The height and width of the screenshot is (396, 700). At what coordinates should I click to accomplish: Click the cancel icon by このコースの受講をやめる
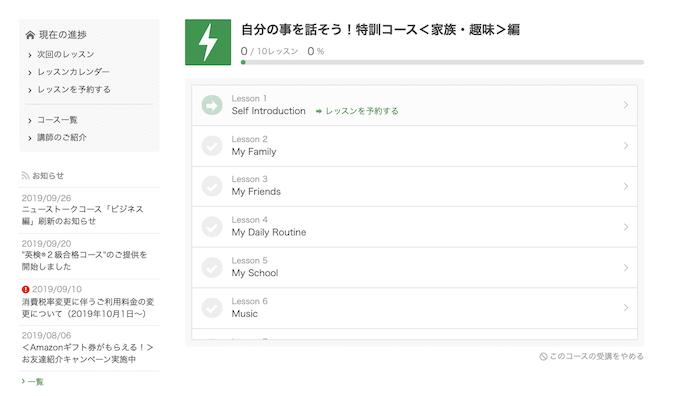click(x=543, y=356)
